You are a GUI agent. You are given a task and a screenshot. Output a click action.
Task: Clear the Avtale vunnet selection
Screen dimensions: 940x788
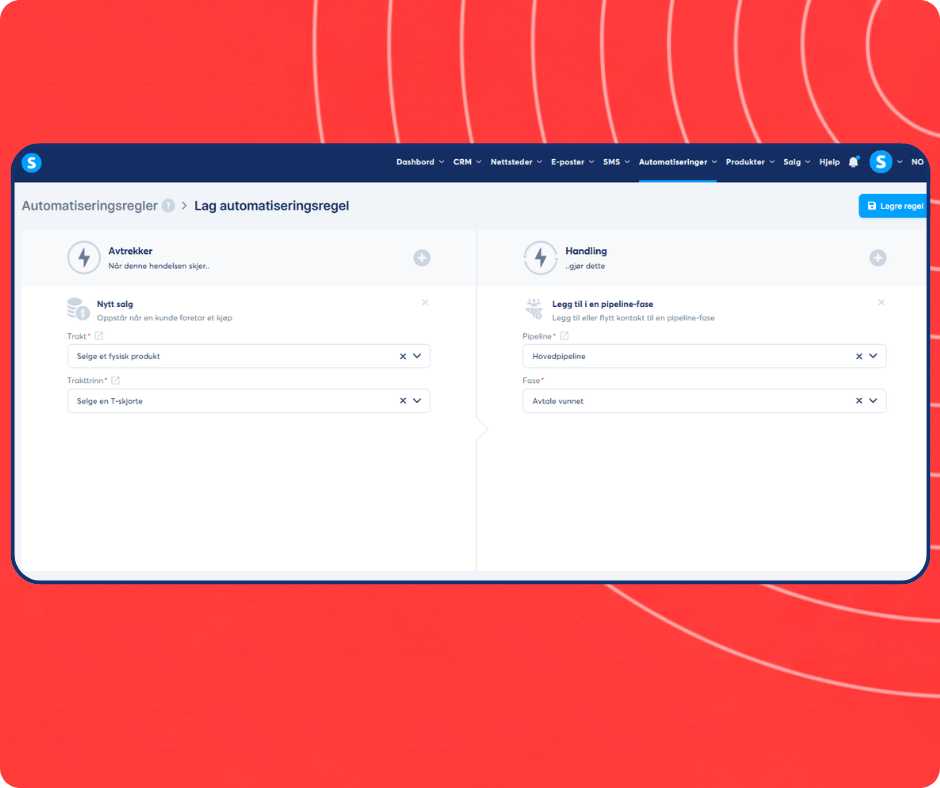(x=859, y=401)
